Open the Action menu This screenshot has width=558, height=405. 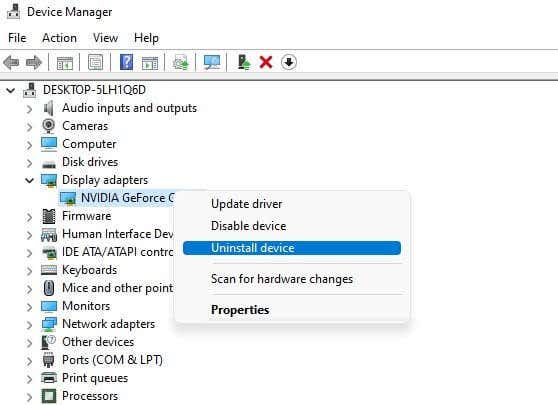(59, 38)
